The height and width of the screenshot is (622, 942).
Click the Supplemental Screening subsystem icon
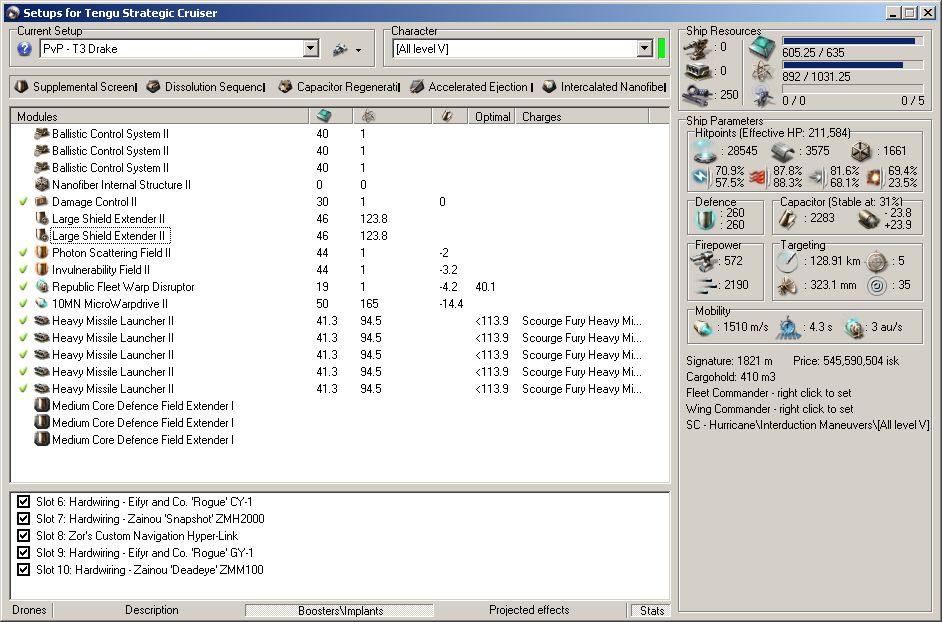[21, 87]
